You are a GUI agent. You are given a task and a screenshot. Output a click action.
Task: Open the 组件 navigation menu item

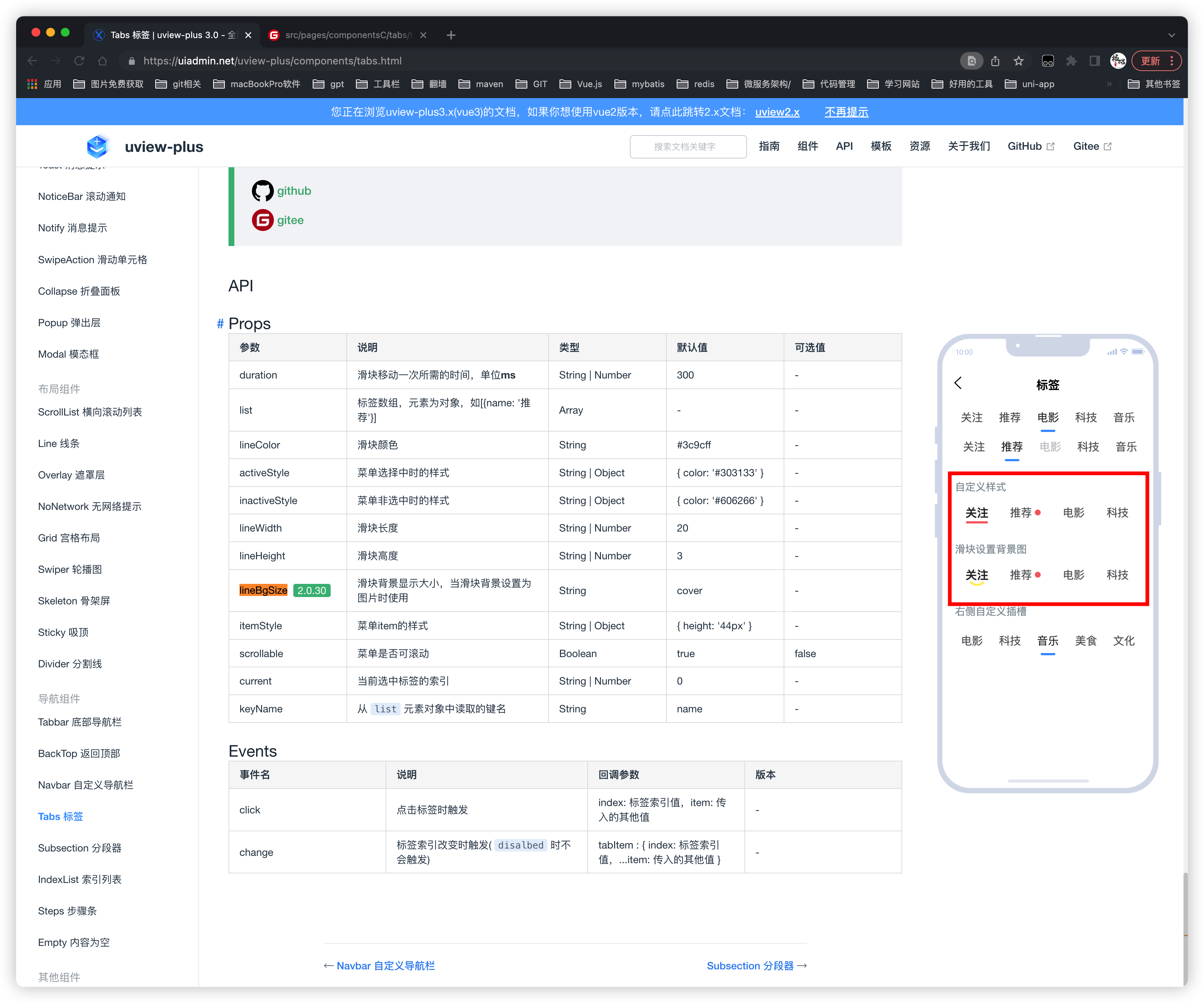[807, 146]
